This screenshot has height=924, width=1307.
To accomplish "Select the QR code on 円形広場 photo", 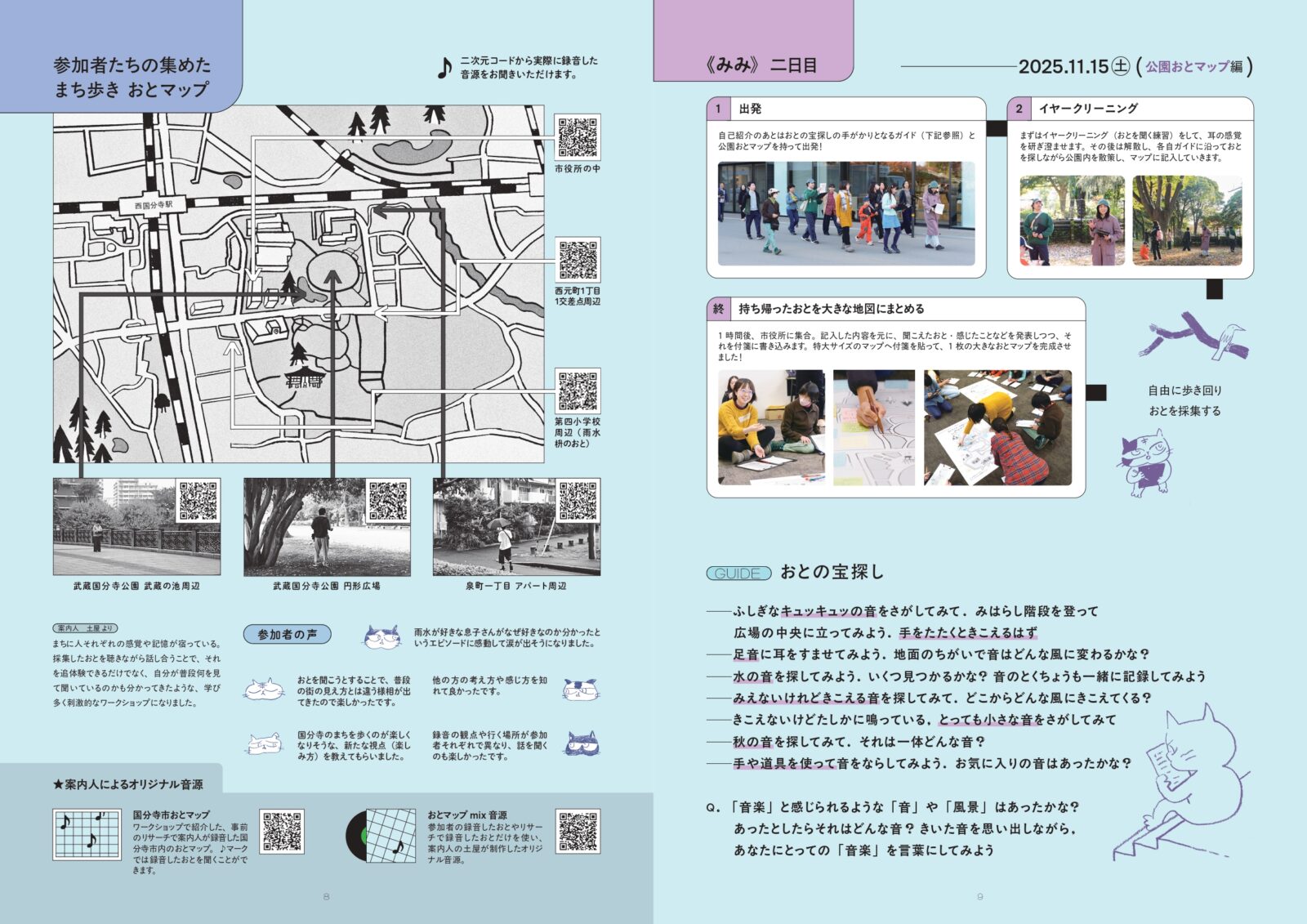I will click(388, 500).
